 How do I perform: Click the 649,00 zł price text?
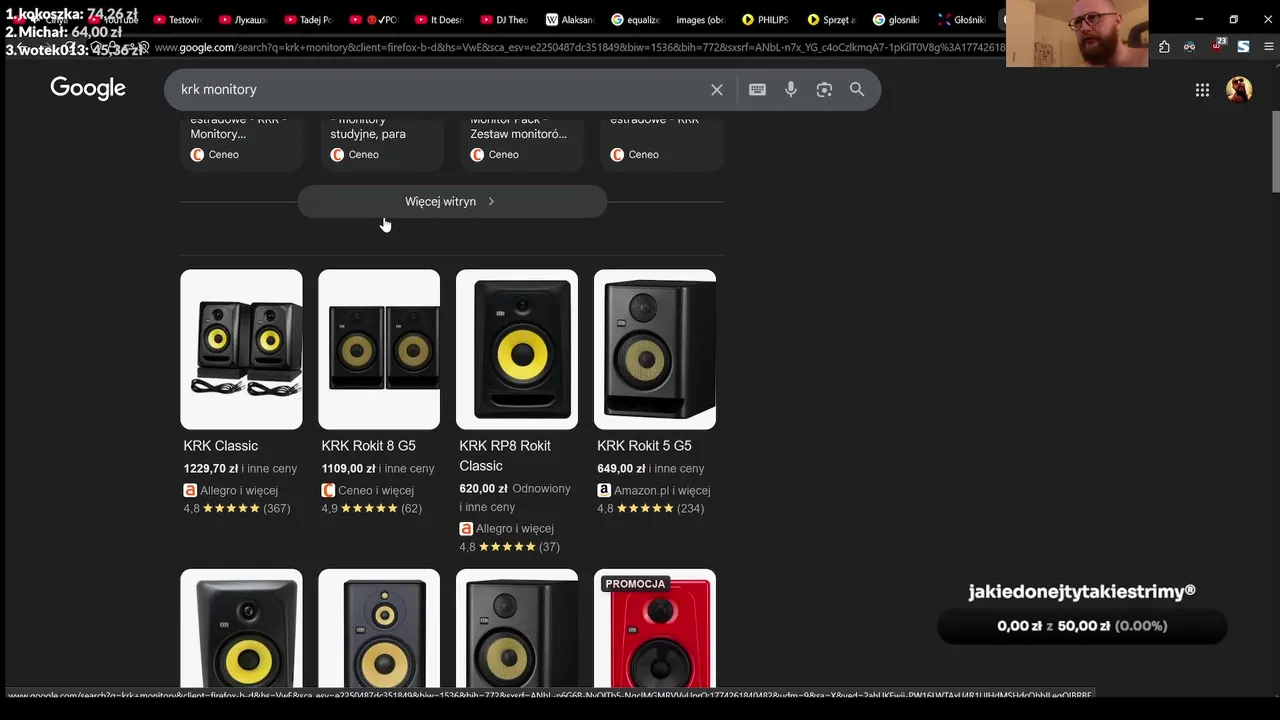pyautogui.click(x=621, y=468)
